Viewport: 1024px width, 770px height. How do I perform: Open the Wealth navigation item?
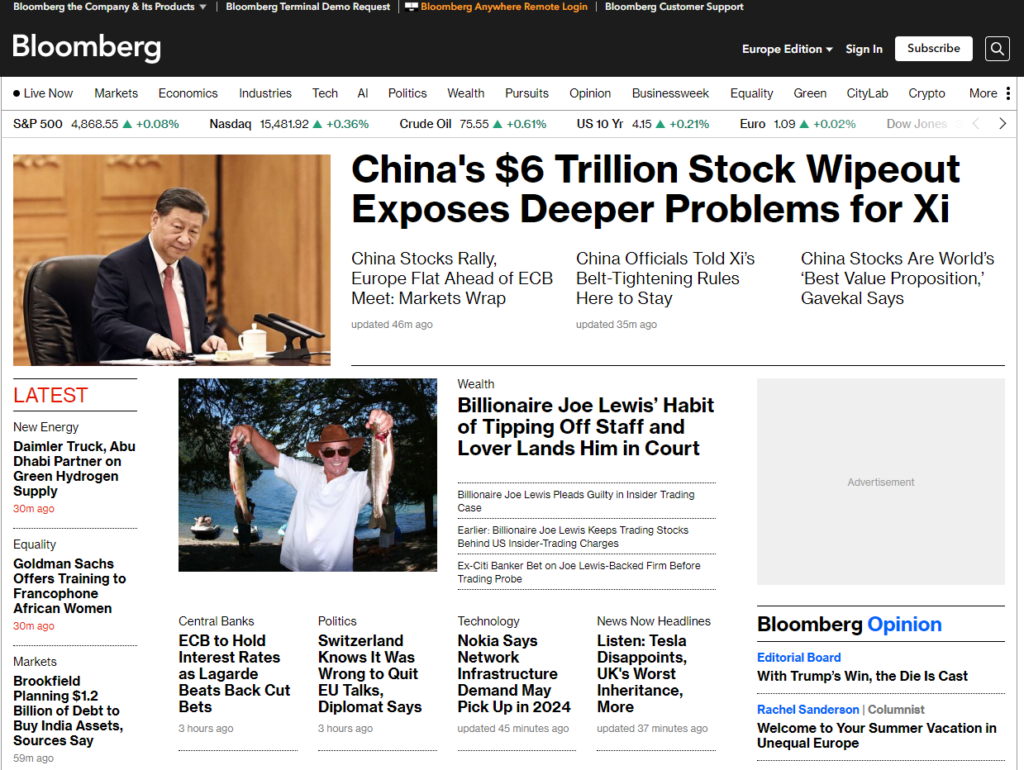pos(466,93)
